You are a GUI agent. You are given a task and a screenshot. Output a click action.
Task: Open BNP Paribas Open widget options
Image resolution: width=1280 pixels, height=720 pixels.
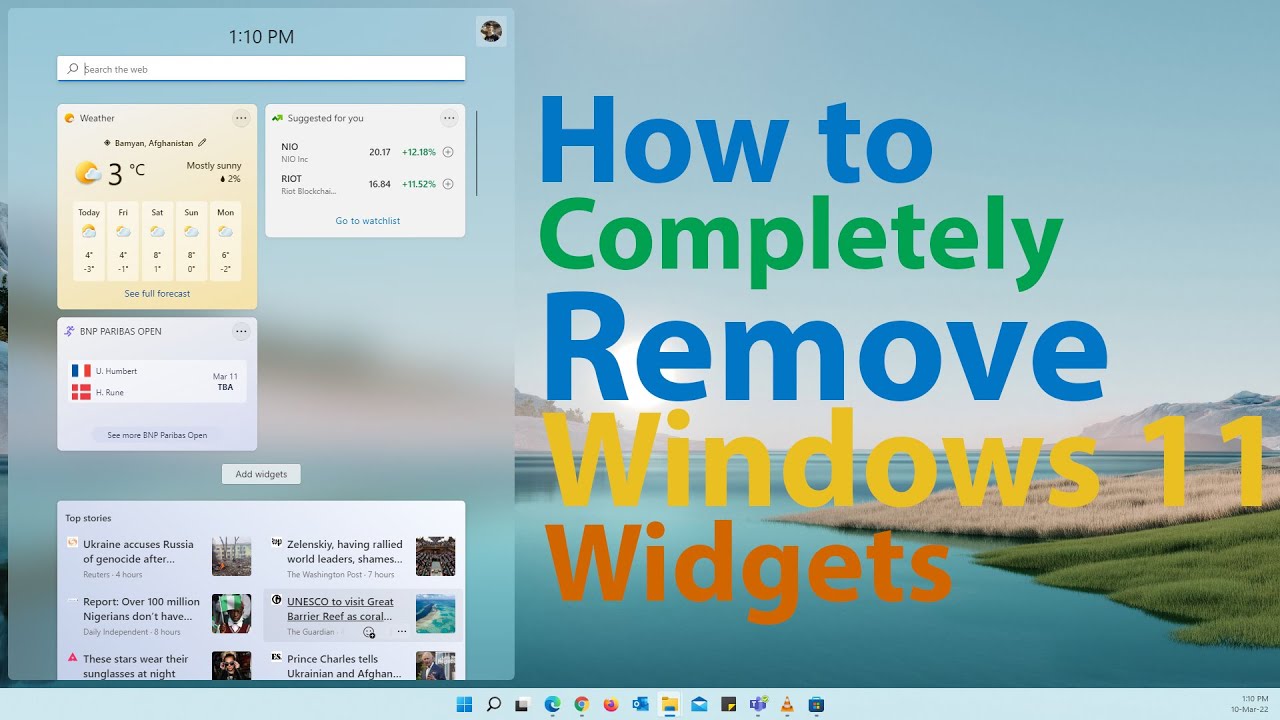pyautogui.click(x=241, y=331)
